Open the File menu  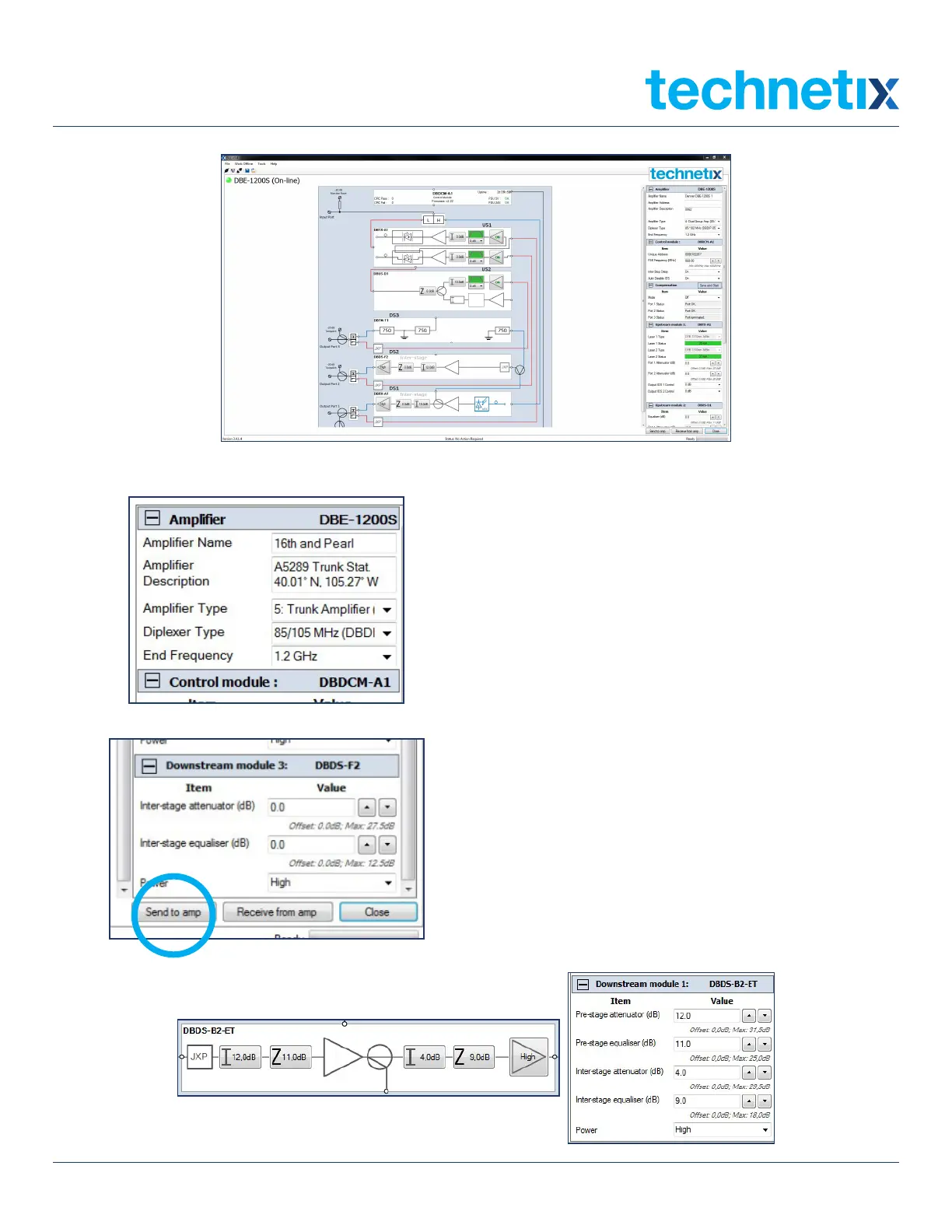pyautogui.click(x=227, y=163)
